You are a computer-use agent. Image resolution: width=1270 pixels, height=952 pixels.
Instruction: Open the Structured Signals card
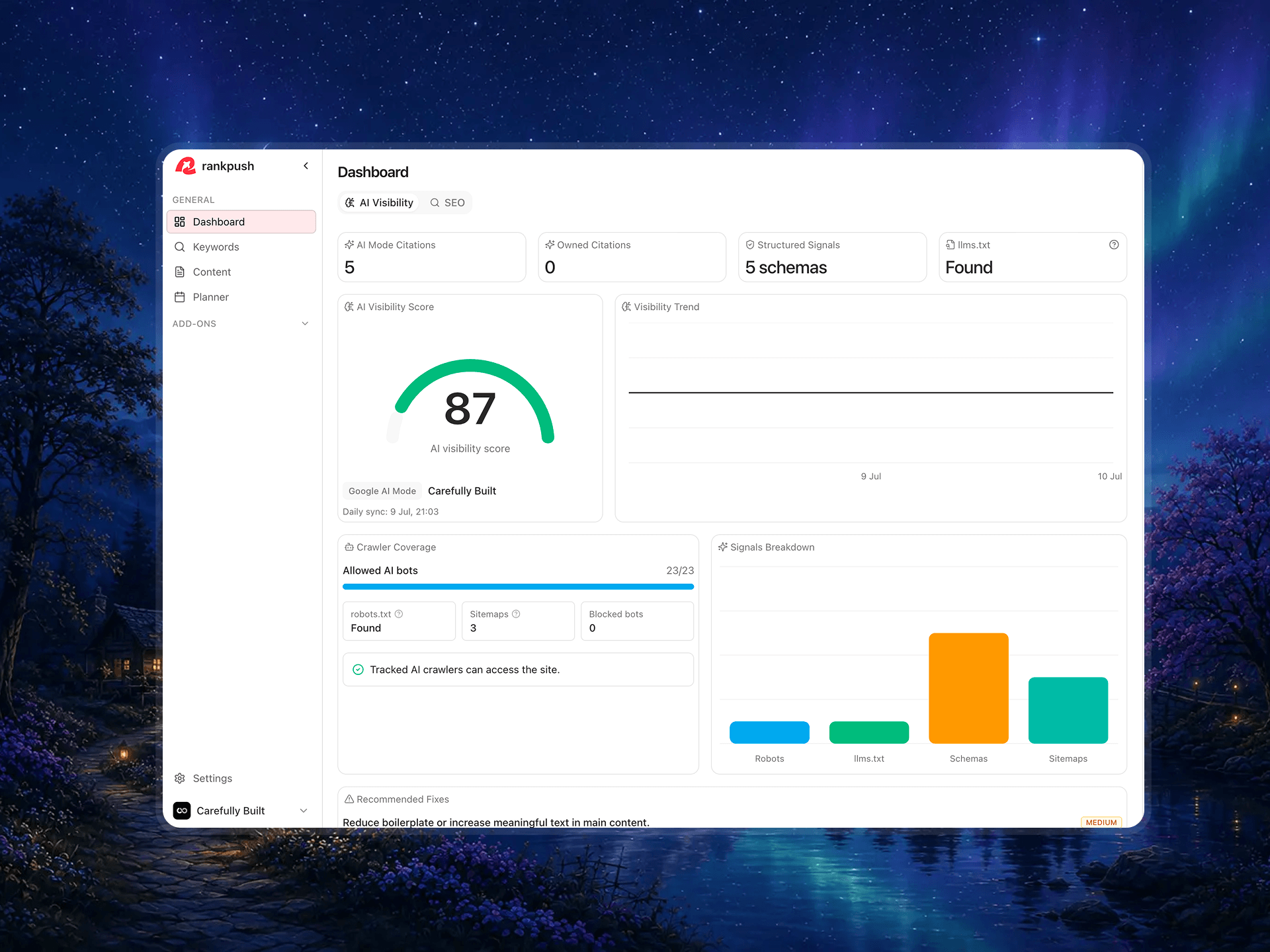[832, 257]
